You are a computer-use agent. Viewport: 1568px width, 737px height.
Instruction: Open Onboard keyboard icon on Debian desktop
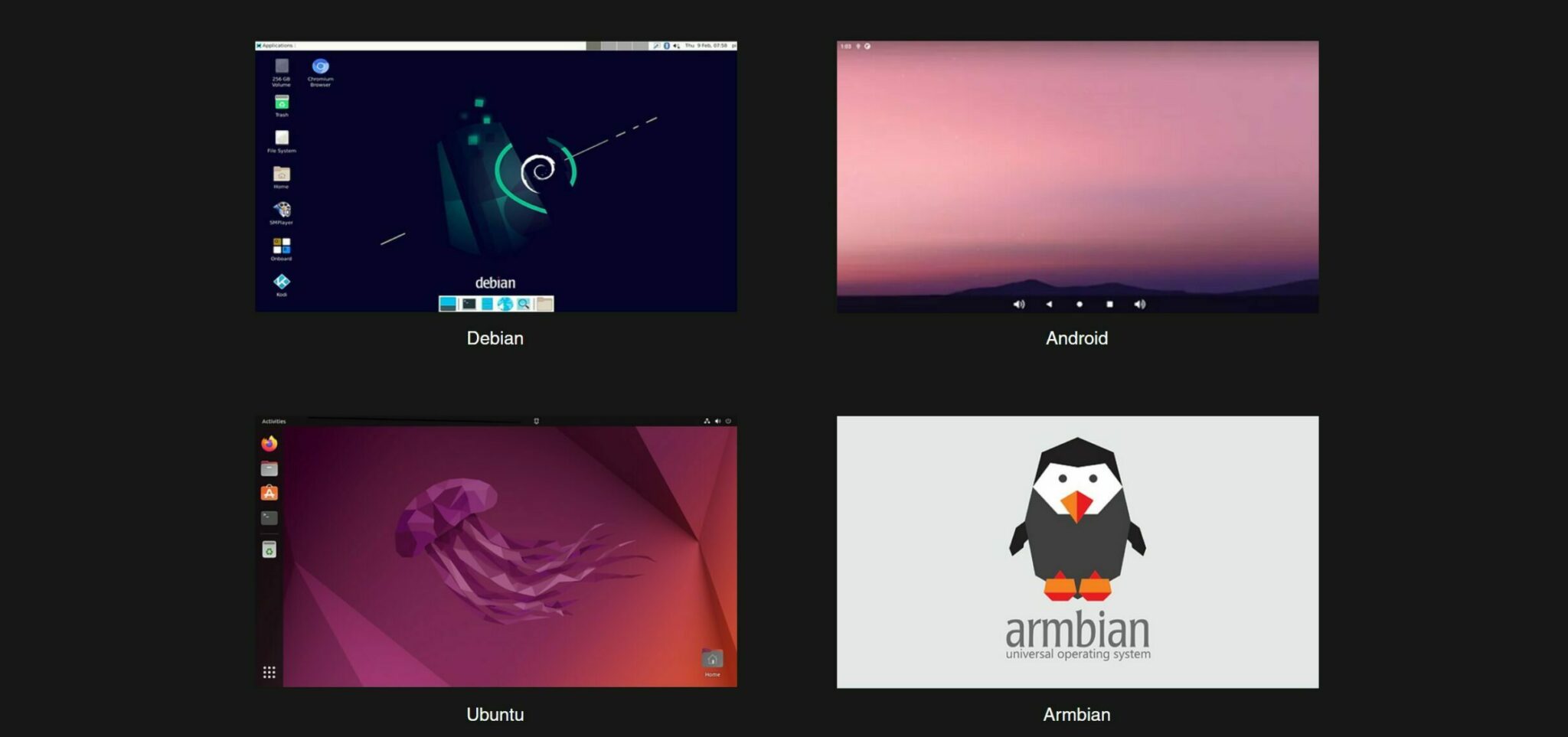point(282,246)
